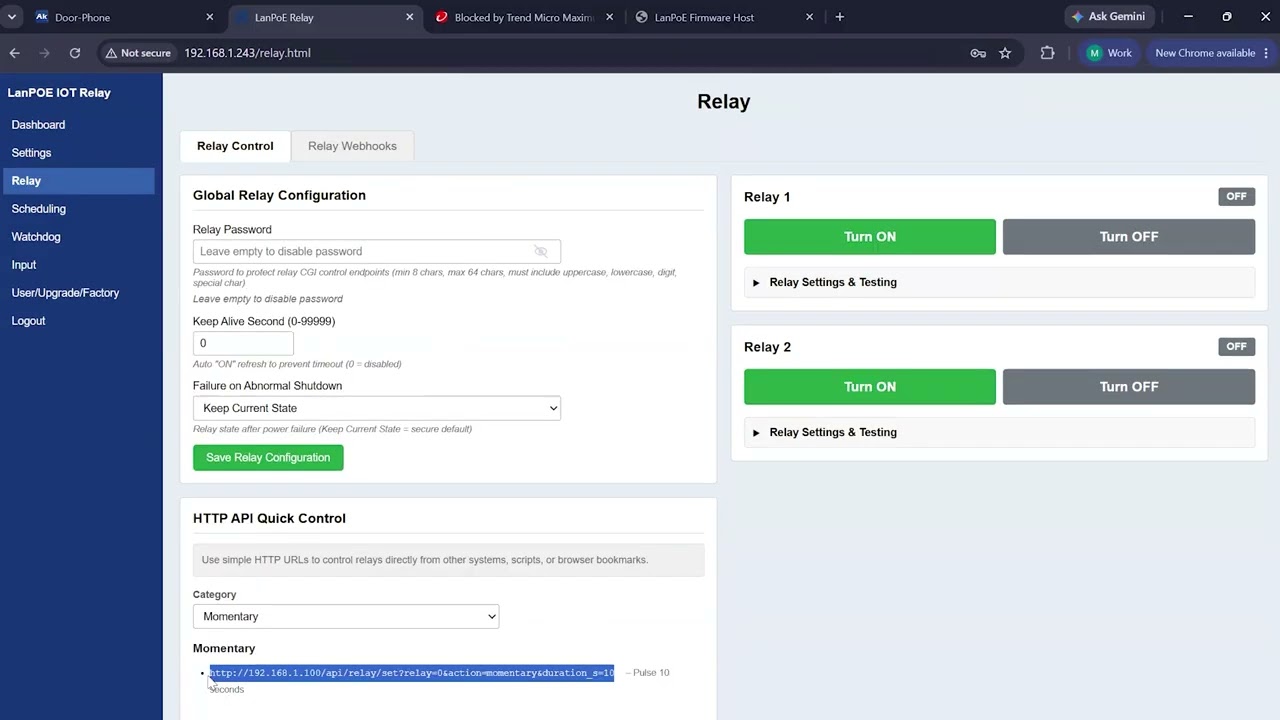Open the password manager key icon
1280x720 pixels.
coord(978,53)
